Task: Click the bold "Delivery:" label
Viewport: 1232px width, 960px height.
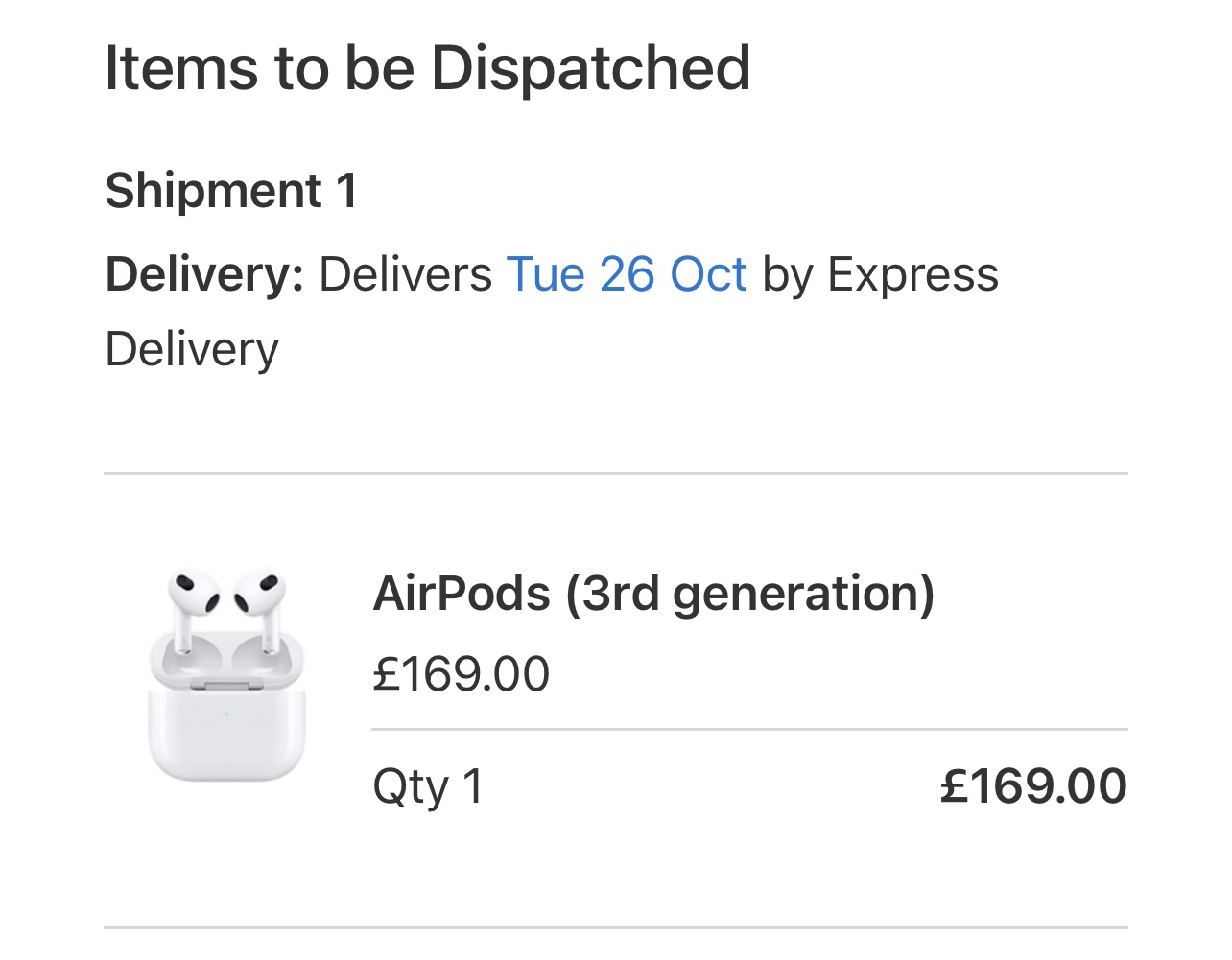Action: 204,275
